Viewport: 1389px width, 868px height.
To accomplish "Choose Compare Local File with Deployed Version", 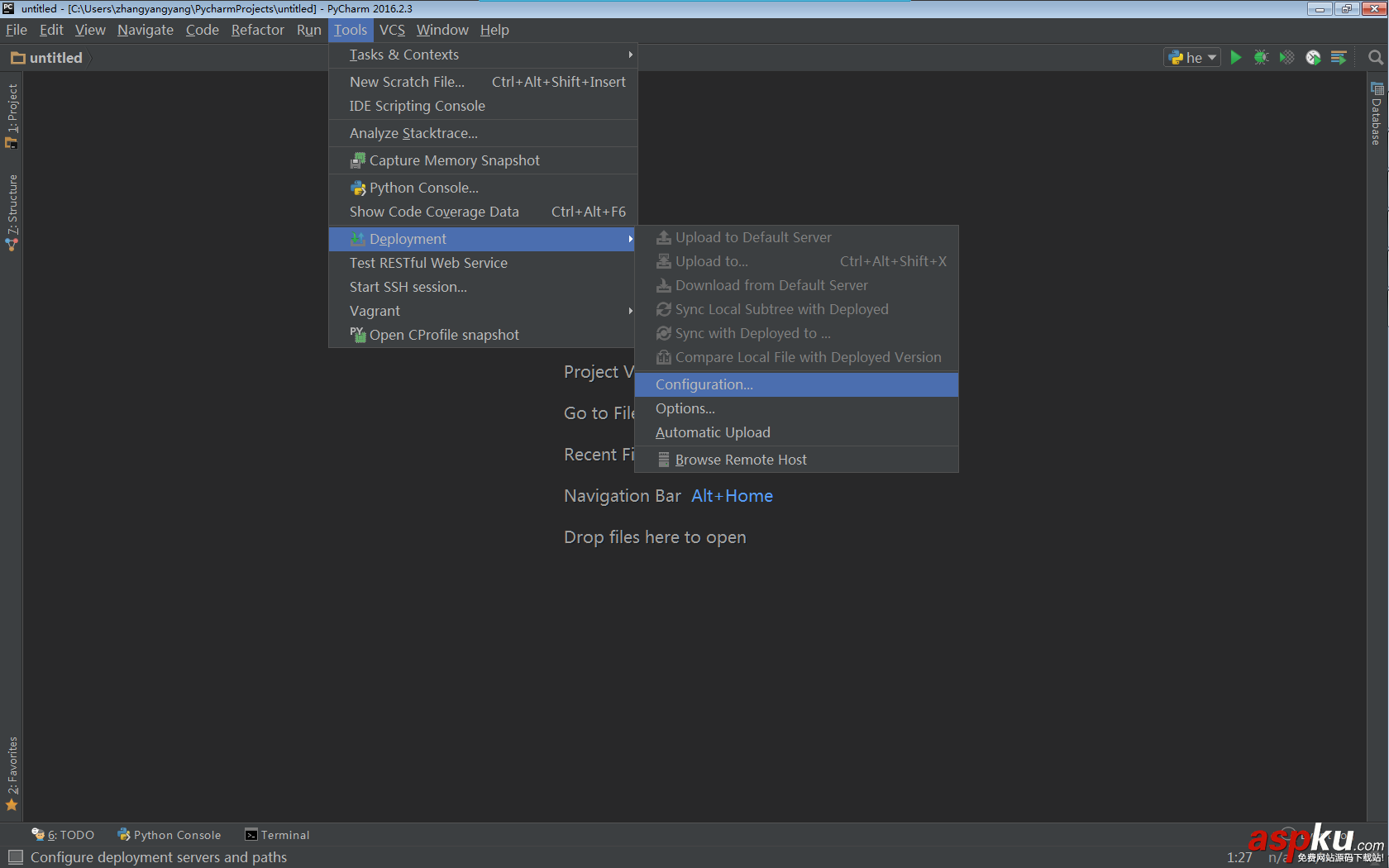I will click(x=796, y=357).
